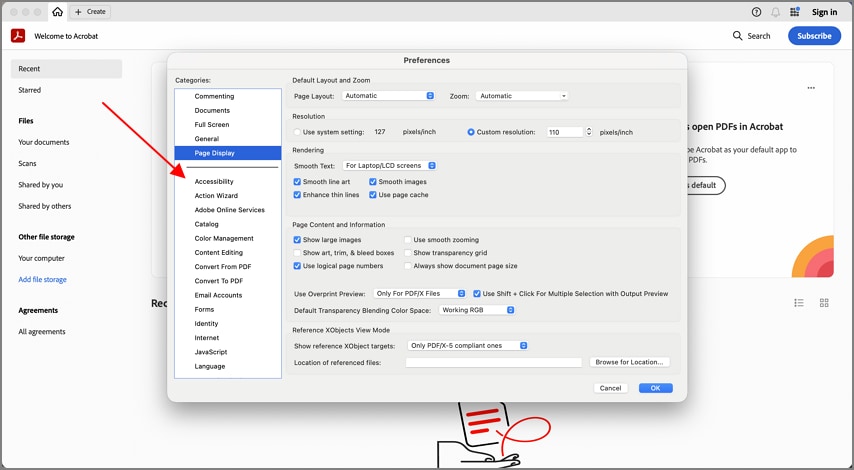Toggle Use page cache checkbox
This screenshot has height=470, width=854.
click(x=373, y=194)
